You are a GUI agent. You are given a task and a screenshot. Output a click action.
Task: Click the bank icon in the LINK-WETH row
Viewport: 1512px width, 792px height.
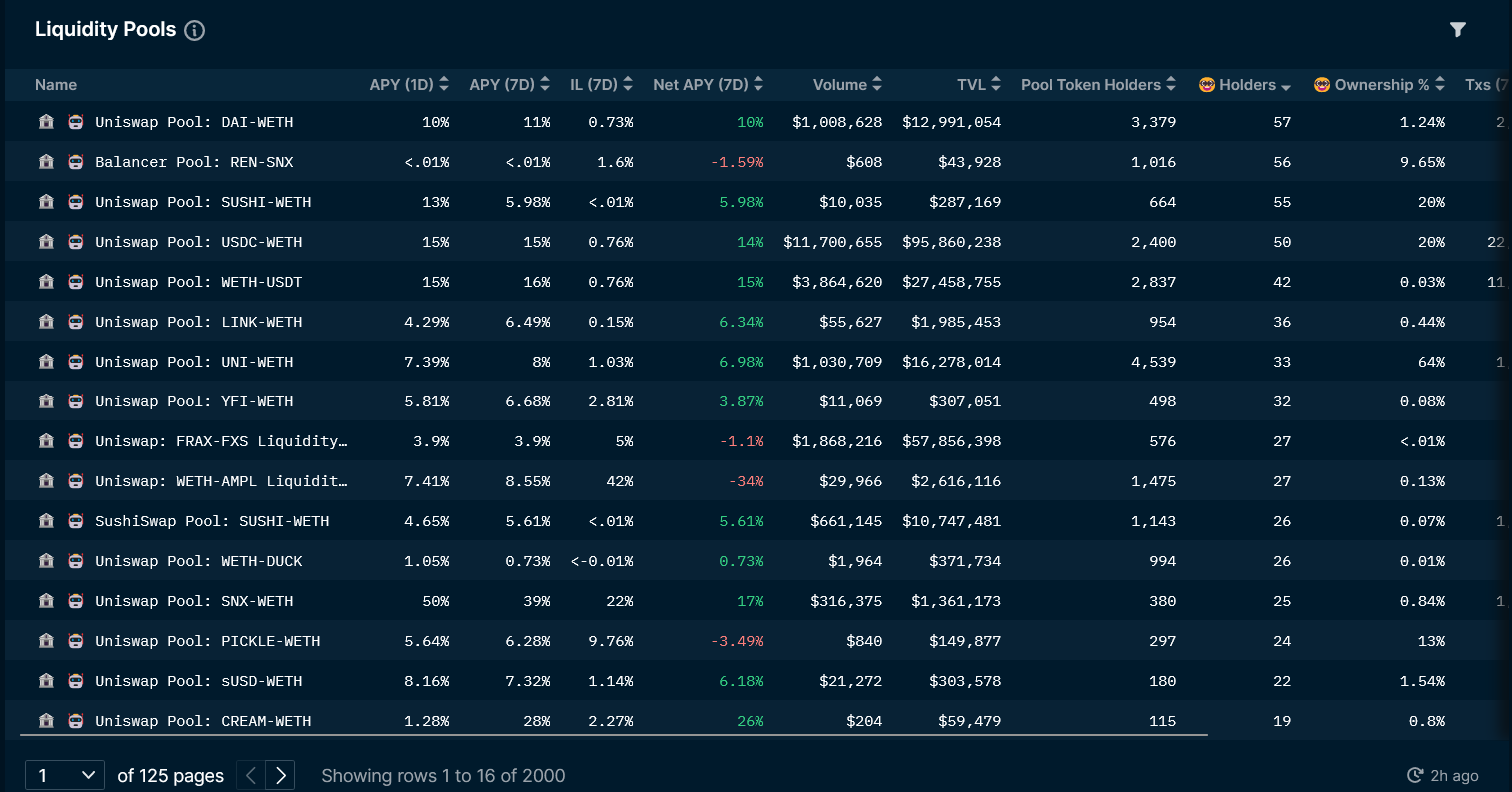pyautogui.click(x=46, y=322)
